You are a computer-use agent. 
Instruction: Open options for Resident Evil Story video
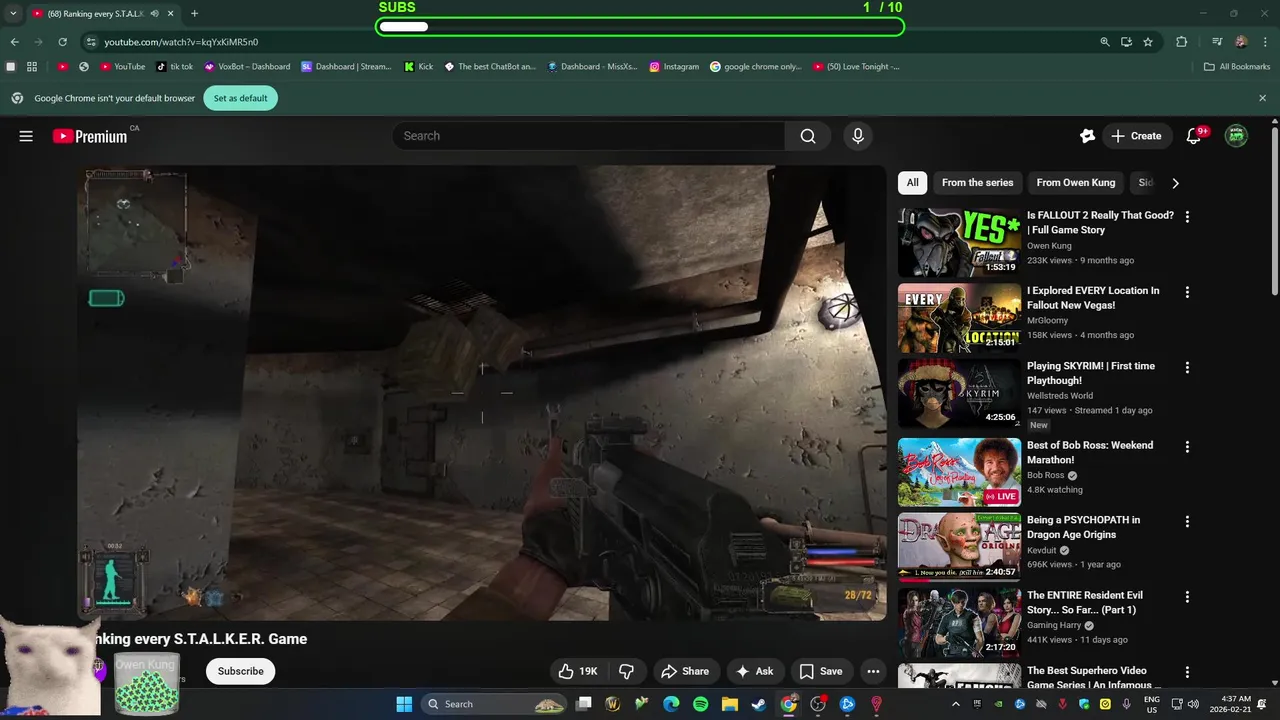point(1187,596)
